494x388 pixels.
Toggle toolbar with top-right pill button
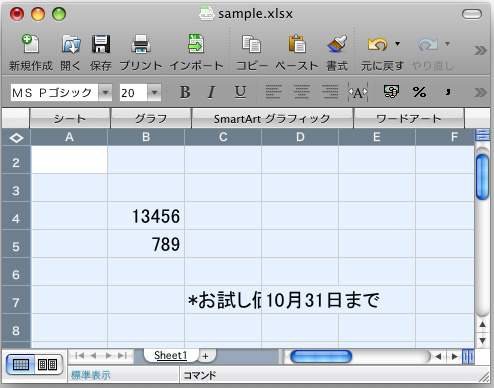coord(472,14)
